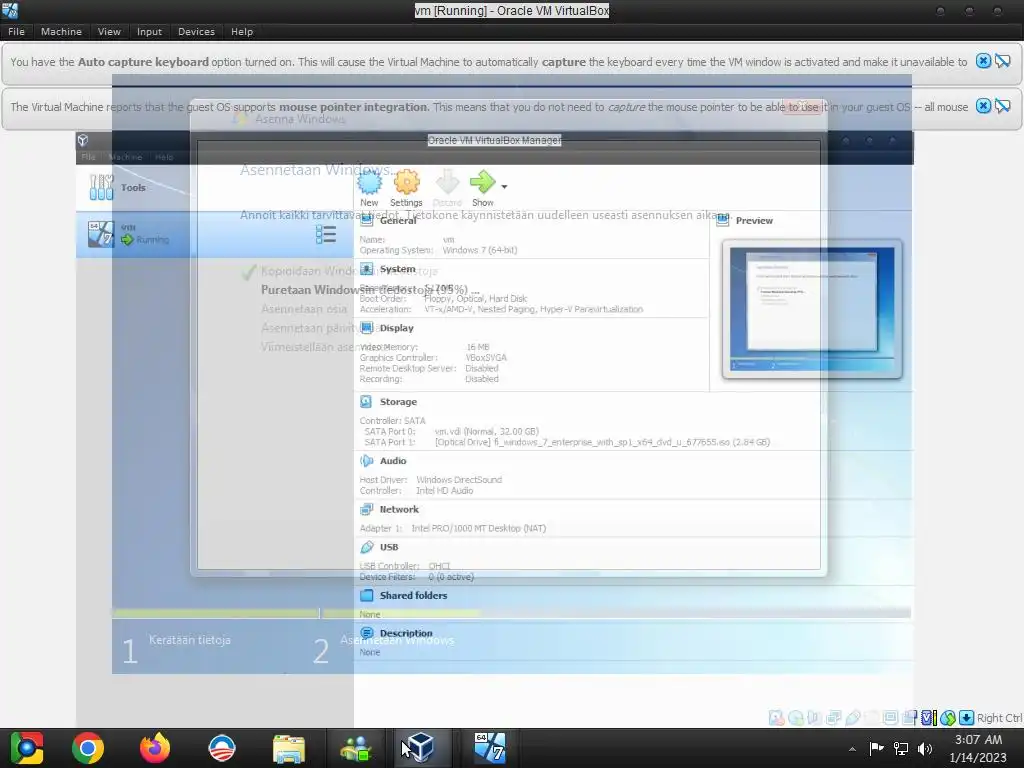
Task: Click the Discard toolbar icon
Action: 447,189
